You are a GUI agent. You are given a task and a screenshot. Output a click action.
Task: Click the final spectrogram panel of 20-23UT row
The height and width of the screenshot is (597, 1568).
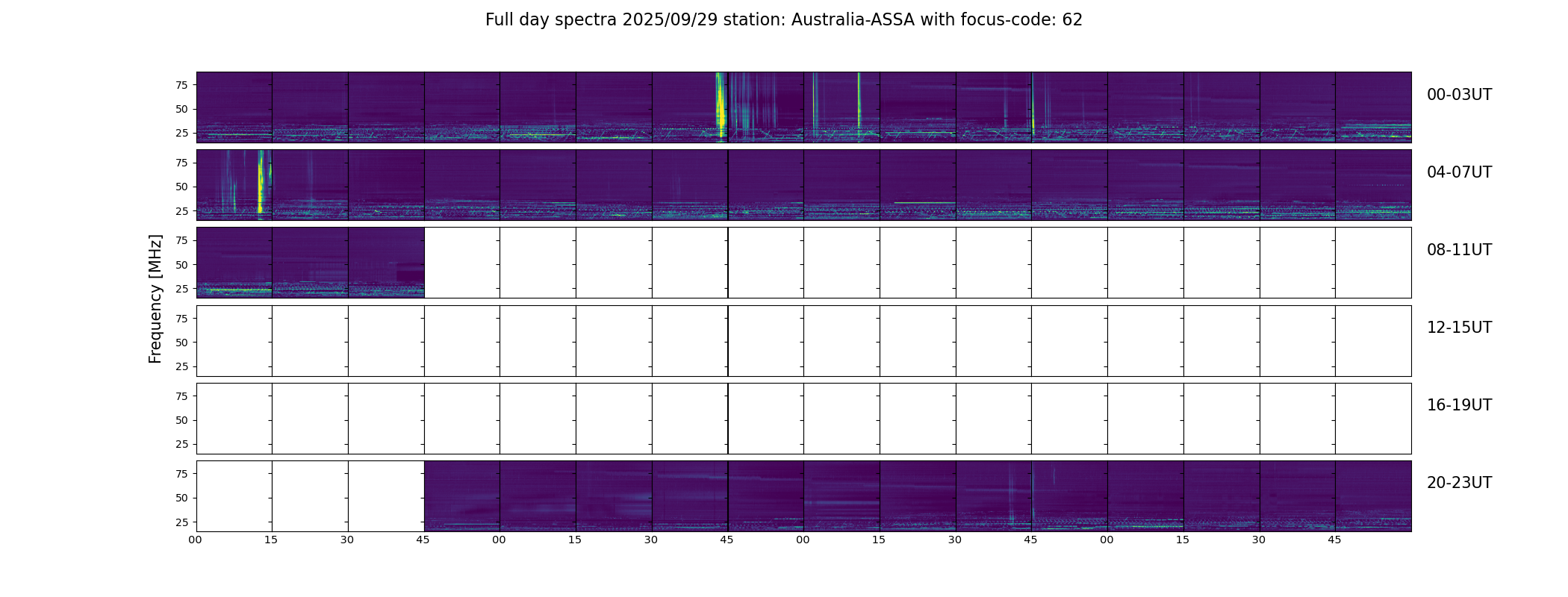[1373, 496]
